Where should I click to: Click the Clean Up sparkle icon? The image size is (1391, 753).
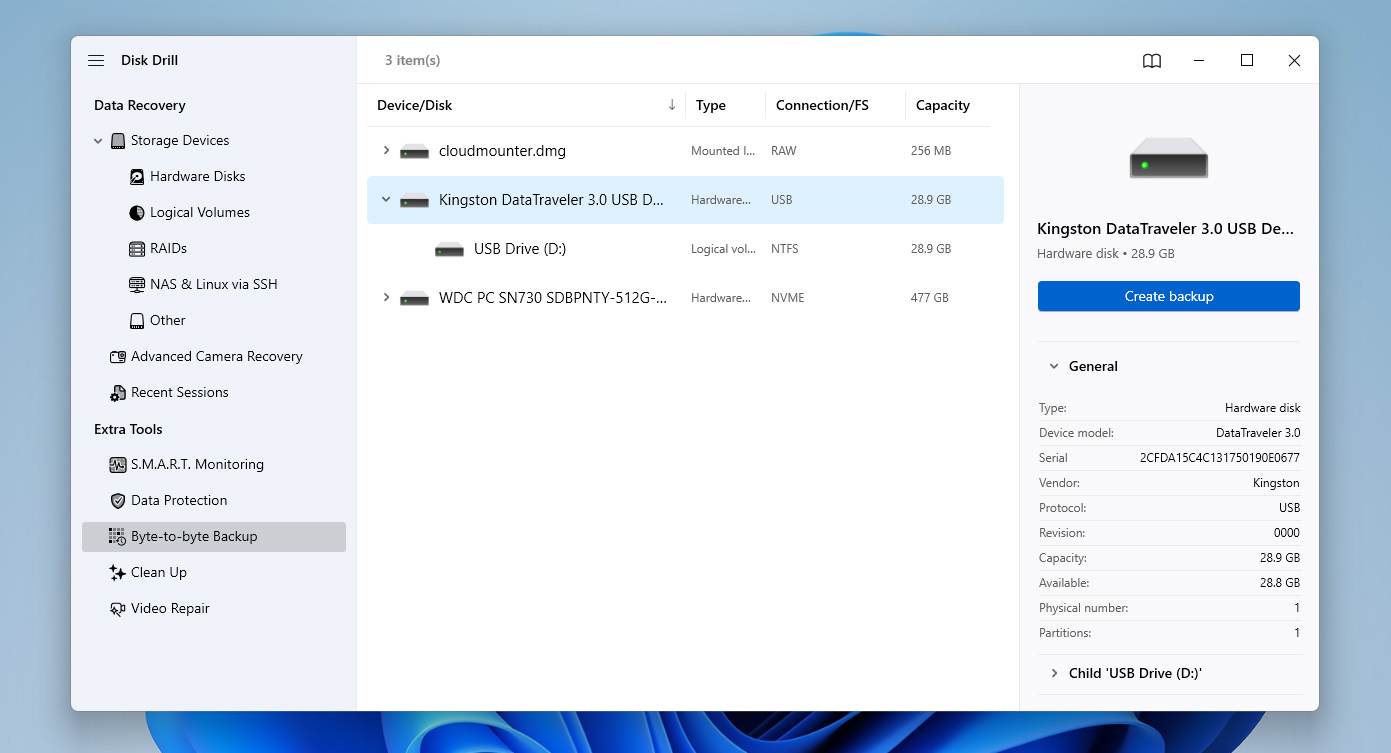pyautogui.click(x=118, y=573)
